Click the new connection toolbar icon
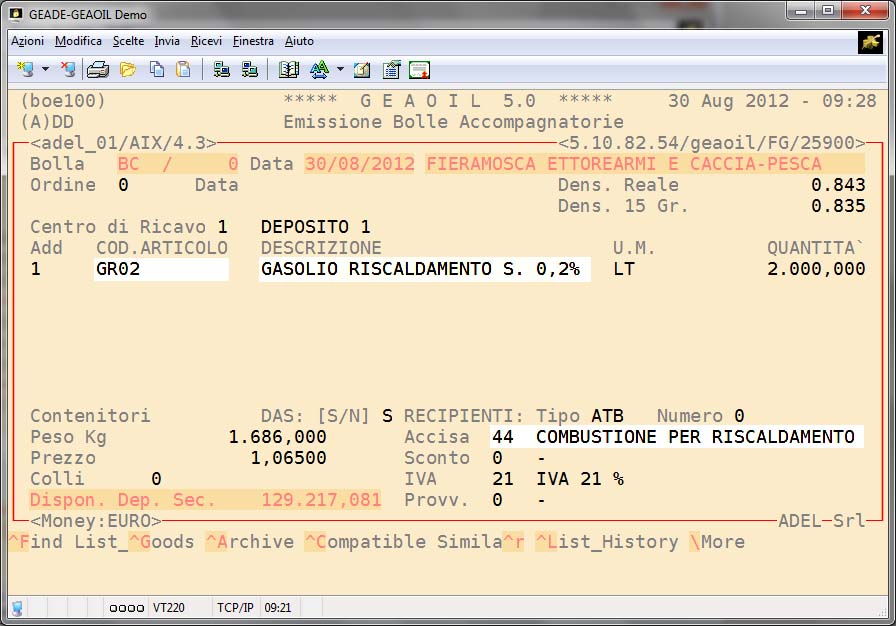Image resolution: width=896 pixels, height=626 pixels. tap(25, 70)
